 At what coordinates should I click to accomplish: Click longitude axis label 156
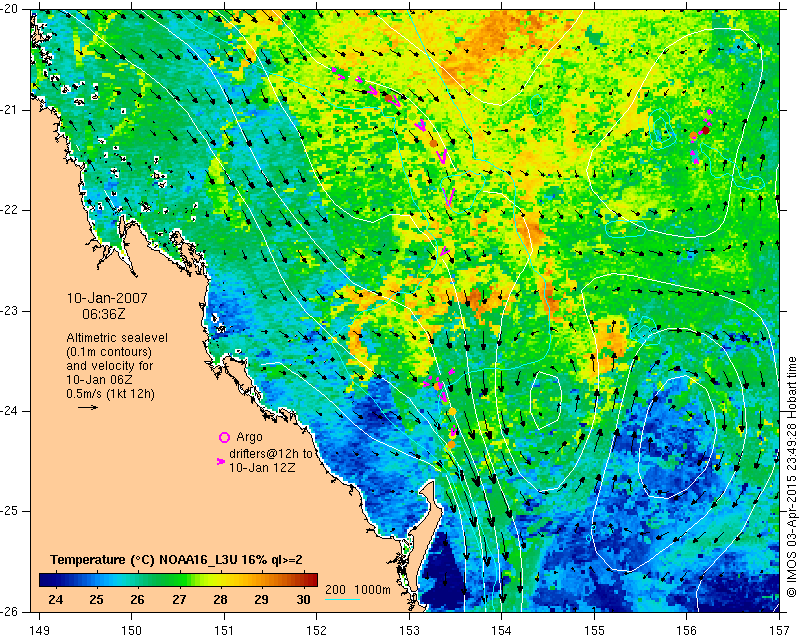point(687,630)
